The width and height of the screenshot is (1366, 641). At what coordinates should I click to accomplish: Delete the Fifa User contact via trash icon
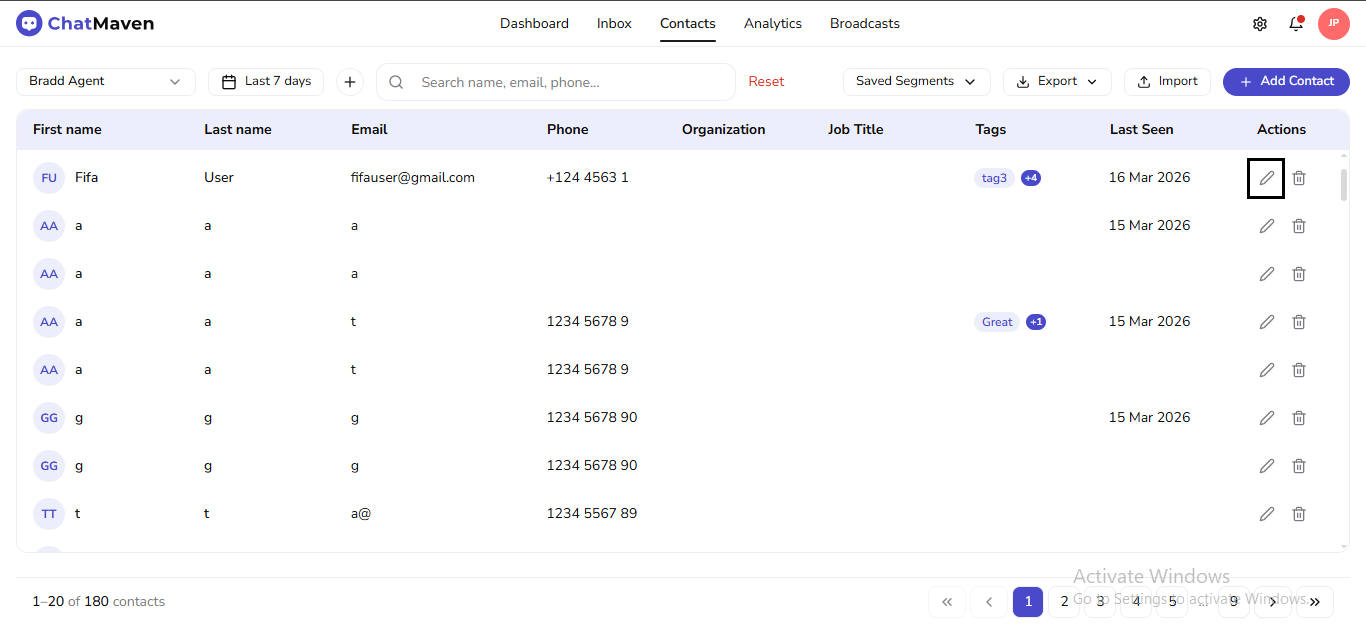[x=1299, y=177]
